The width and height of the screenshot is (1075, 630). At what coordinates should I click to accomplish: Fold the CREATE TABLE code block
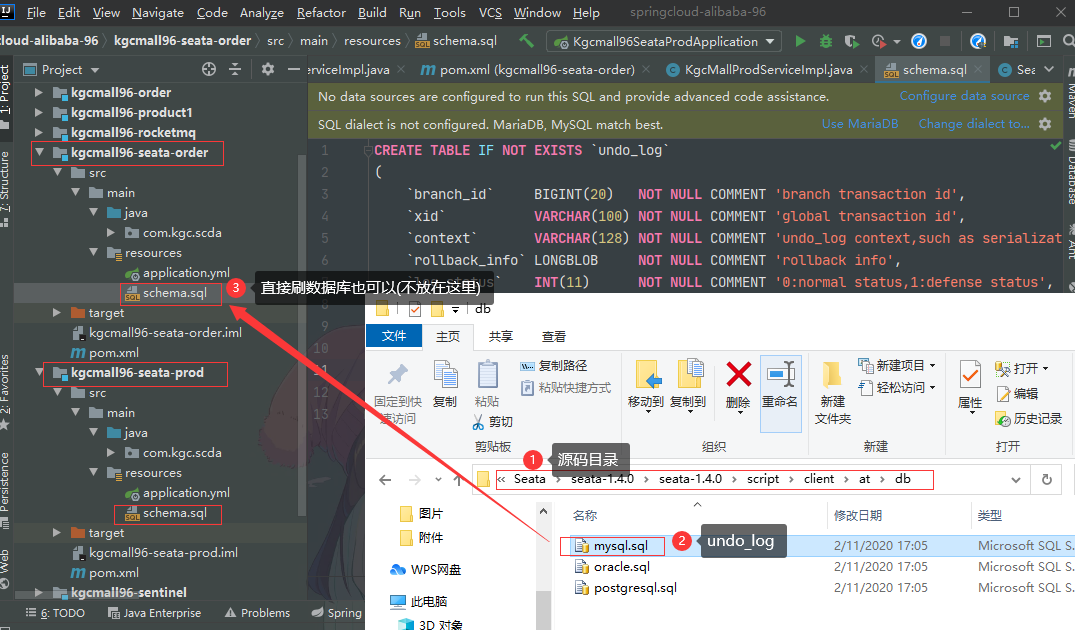coord(368,150)
